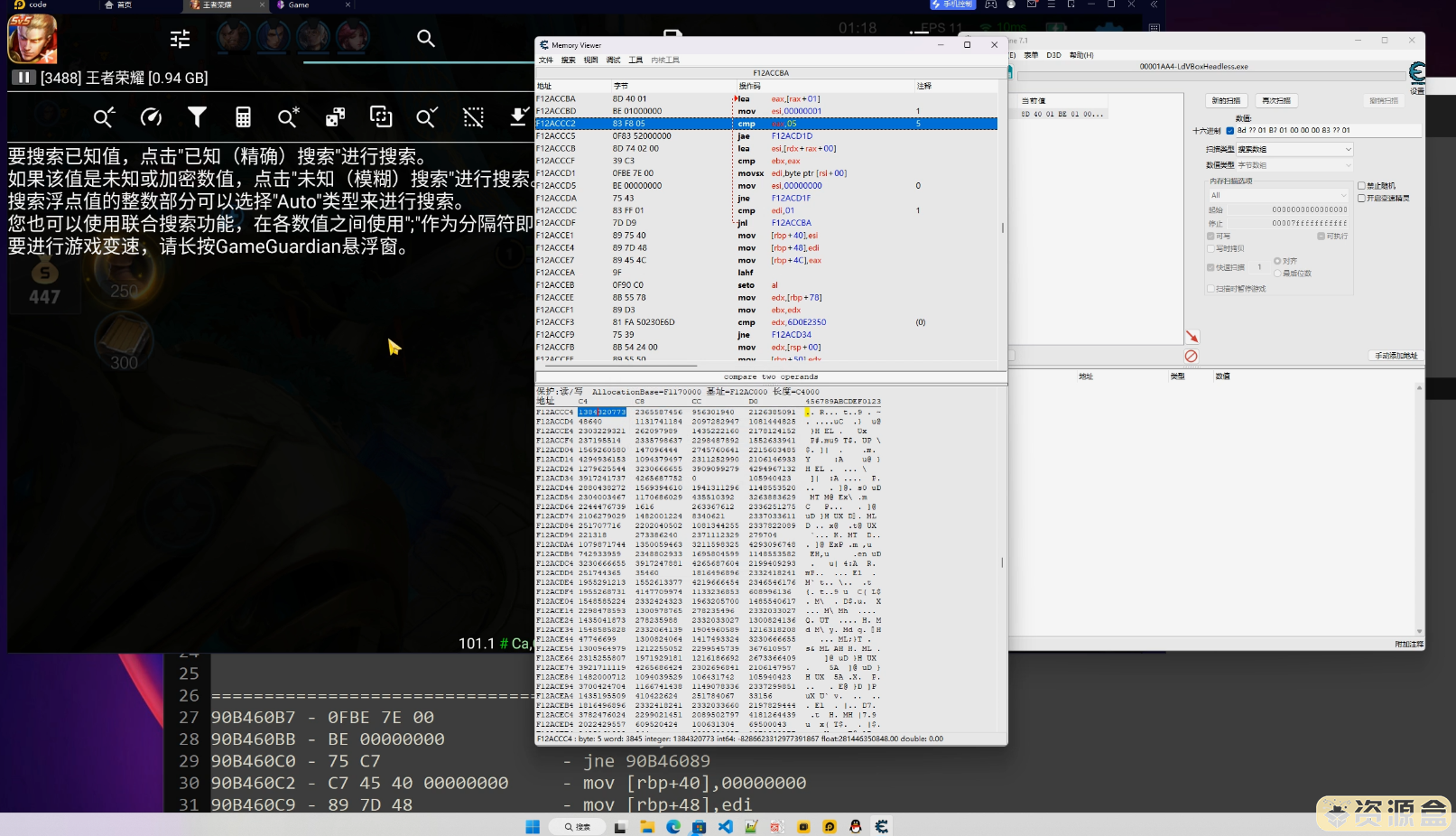Tap the magnifier search icon in GameGuardian header
The image size is (1456, 836).
click(426, 39)
